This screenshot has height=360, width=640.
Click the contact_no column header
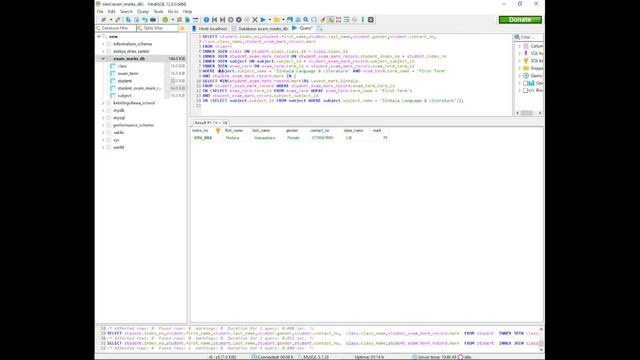click(x=320, y=131)
